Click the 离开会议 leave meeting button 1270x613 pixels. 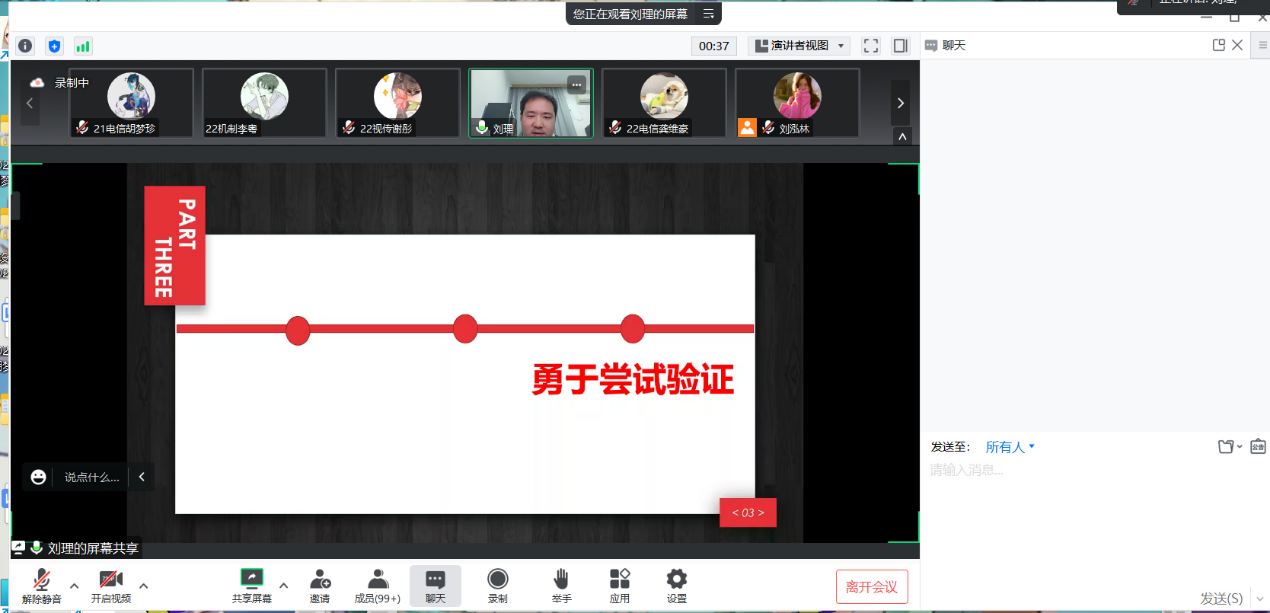[x=871, y=587]
